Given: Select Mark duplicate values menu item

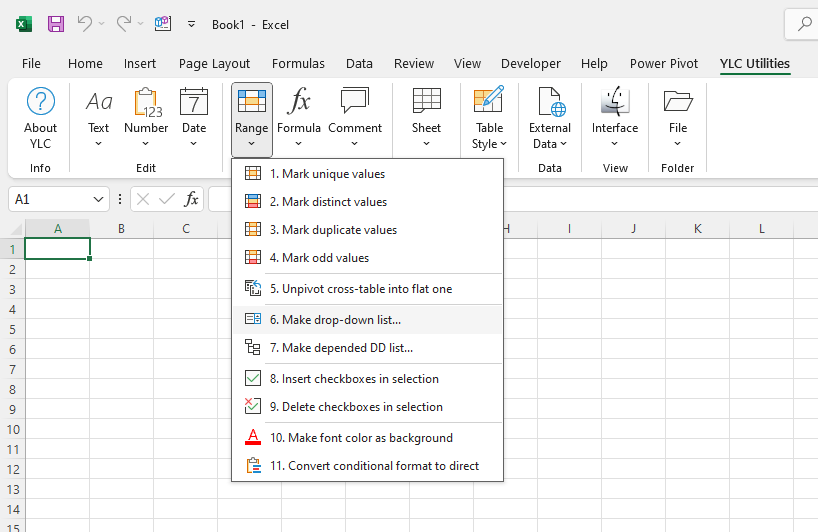Looking at the screenshot, I should [x=333, y=230].
